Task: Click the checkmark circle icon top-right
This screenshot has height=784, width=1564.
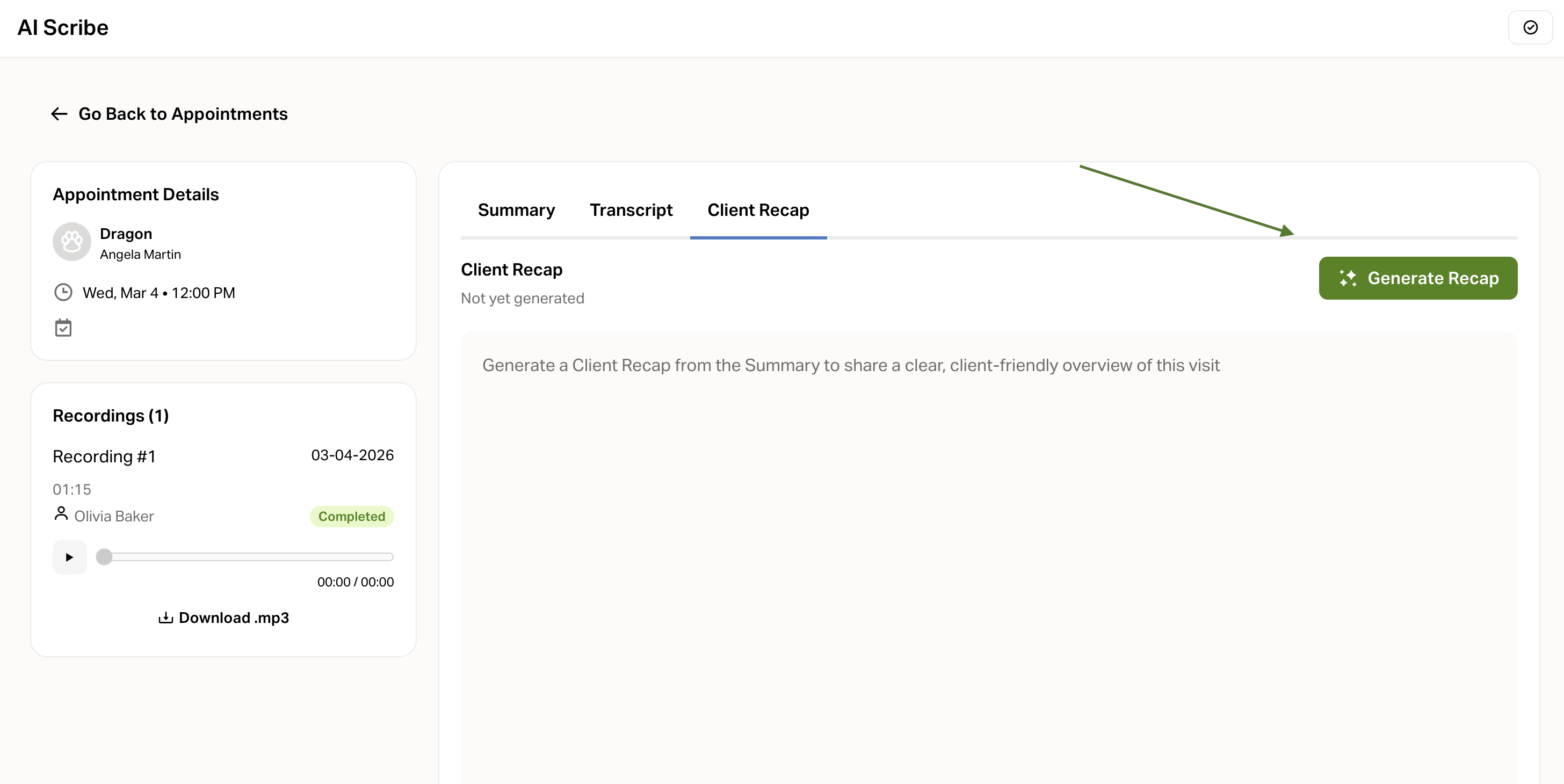Action: [1530, 27]
